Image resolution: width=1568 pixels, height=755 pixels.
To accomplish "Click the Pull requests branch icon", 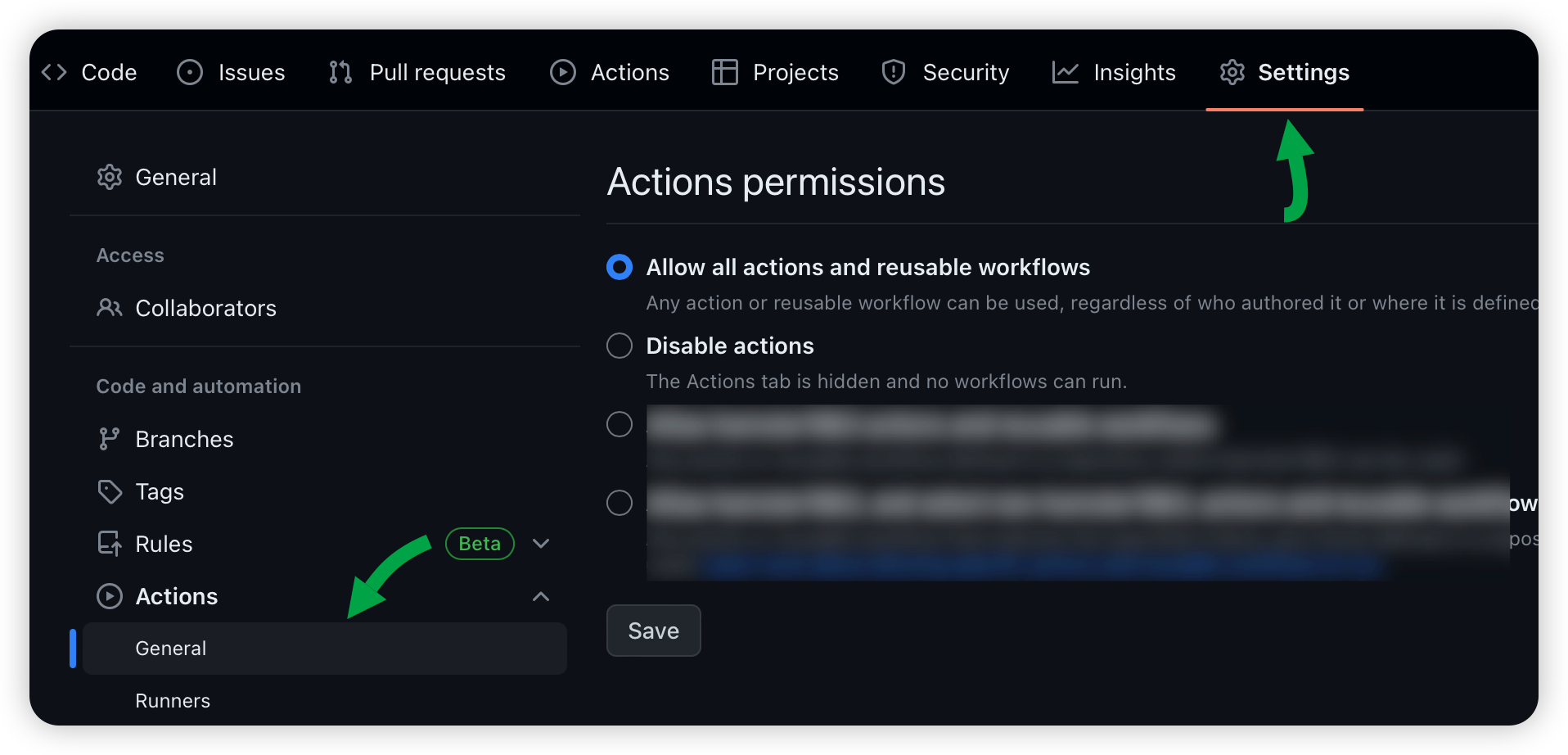I will 340,72.
